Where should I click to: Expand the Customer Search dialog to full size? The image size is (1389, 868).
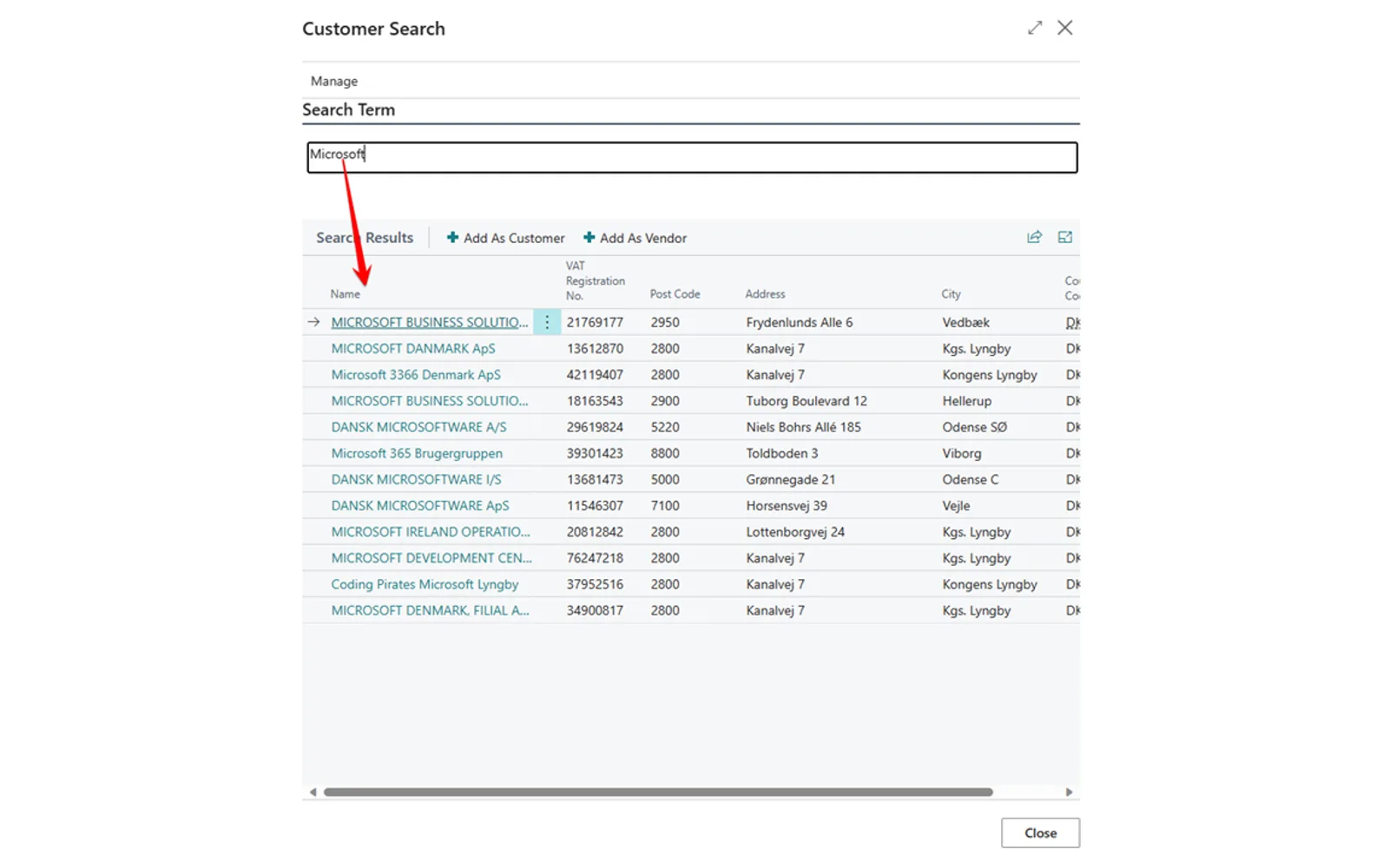1034,28
